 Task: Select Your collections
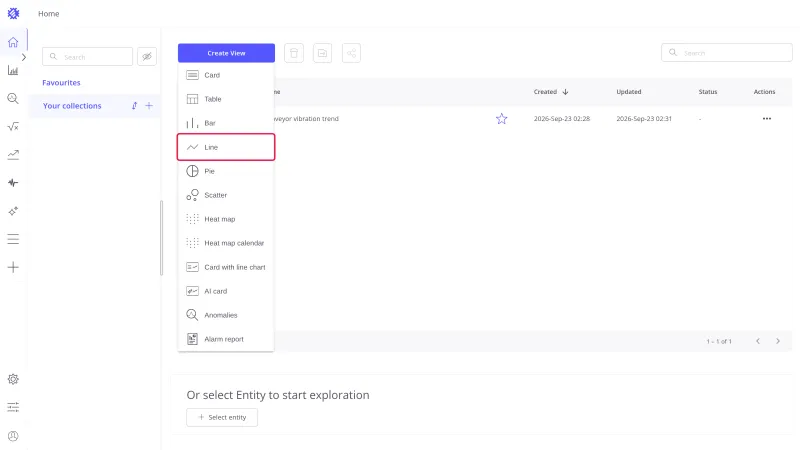pyautogui.click(x=72, y=106)
